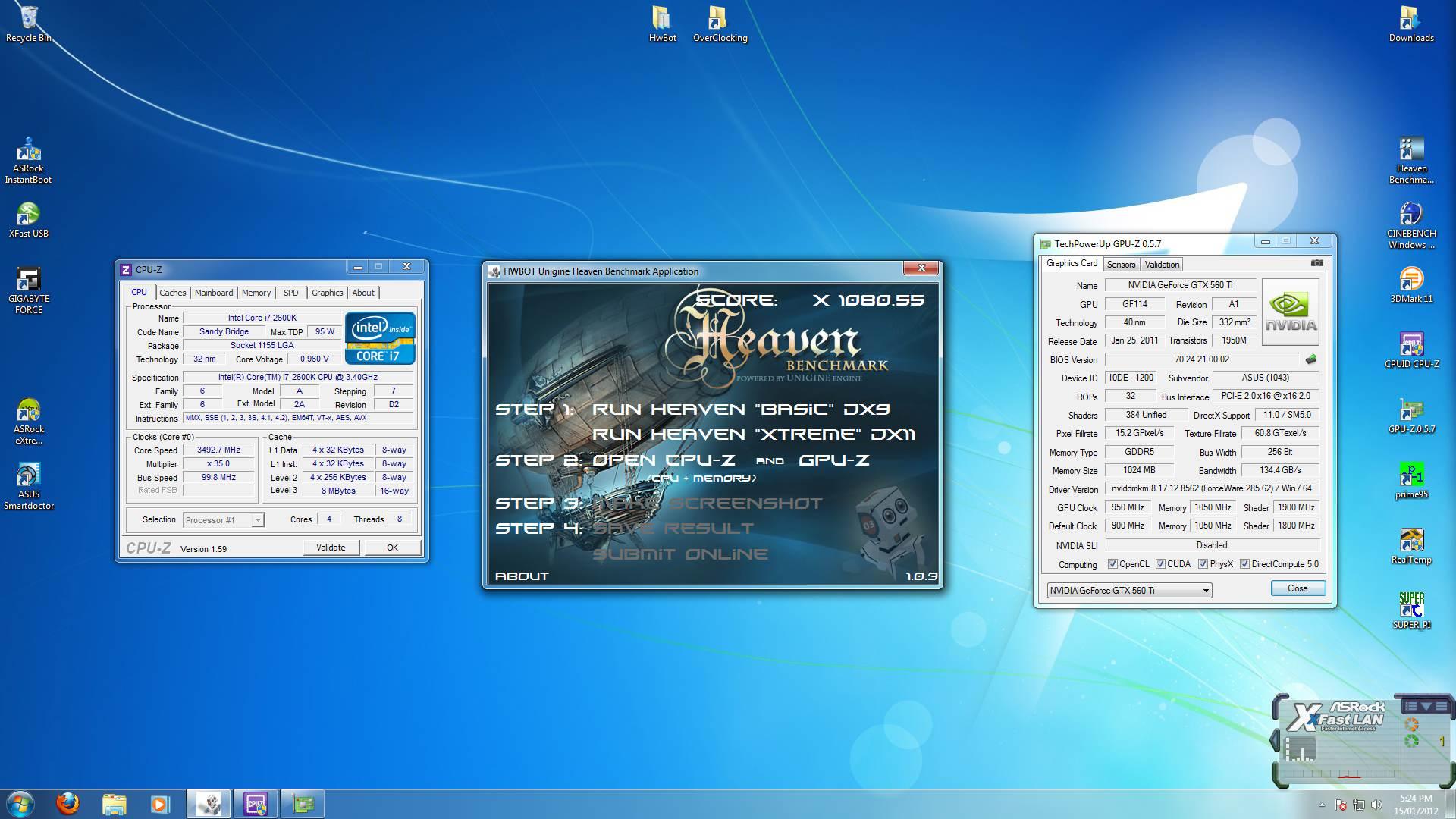Viewport: 1456px width, 819px height.
Task: Show hidden tray icons arrow
Action: coord(1322,805)
